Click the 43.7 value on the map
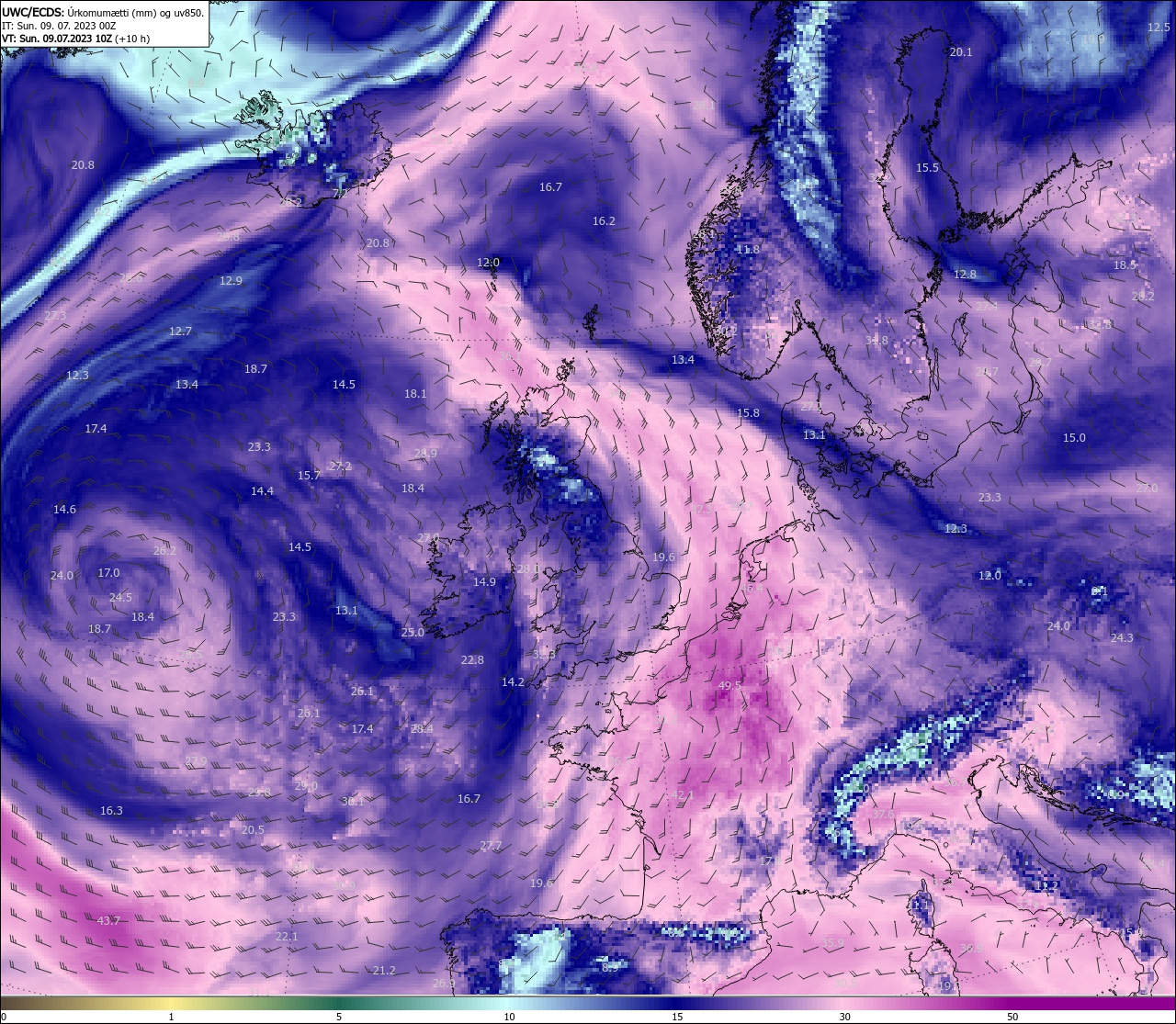1176x1024 pixels. pos(108,920)
